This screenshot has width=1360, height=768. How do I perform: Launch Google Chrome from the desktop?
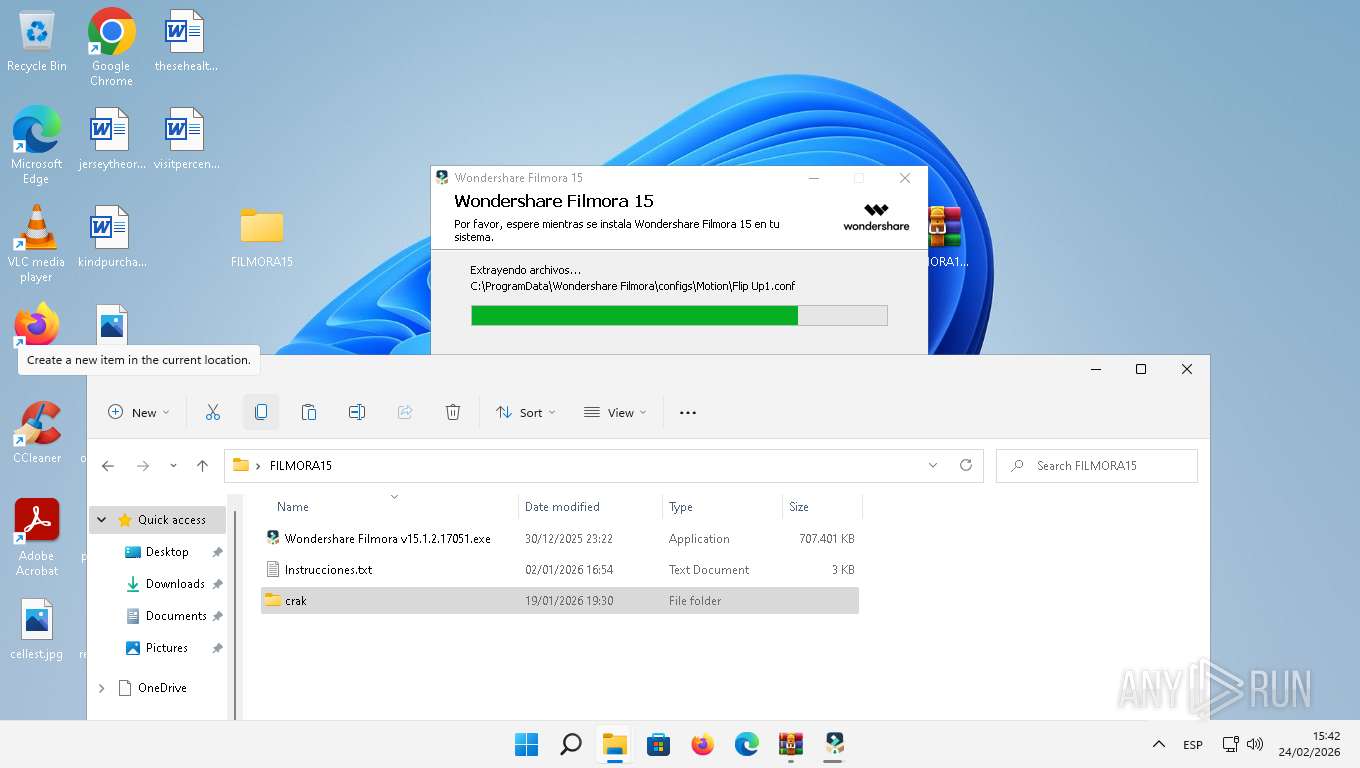[x=111, y=47]
